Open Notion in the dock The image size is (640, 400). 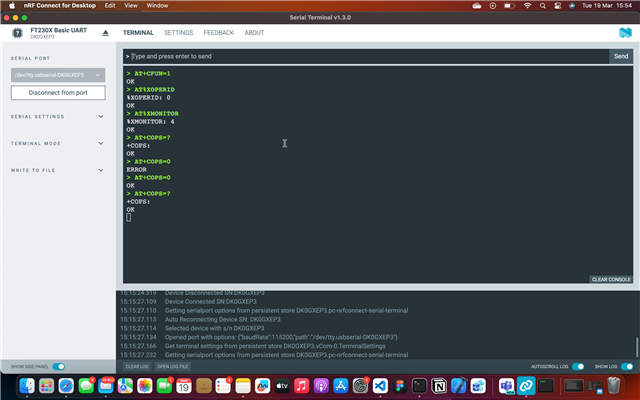[x=439, y=385]
